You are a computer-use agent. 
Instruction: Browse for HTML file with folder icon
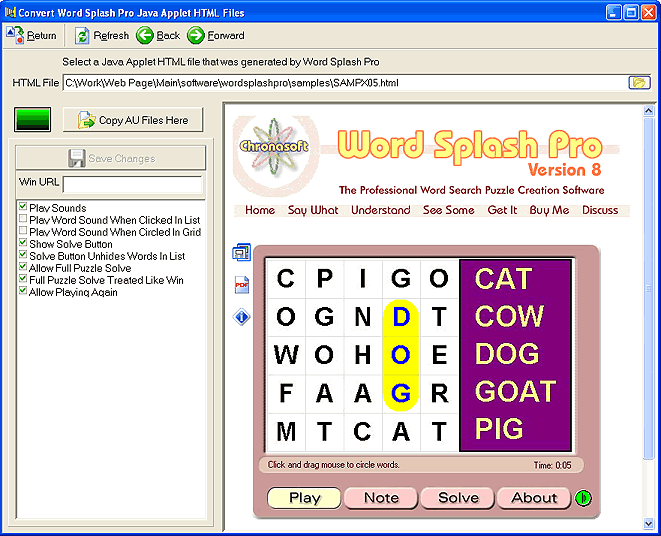pyautogui.click(x=638, y=82)
